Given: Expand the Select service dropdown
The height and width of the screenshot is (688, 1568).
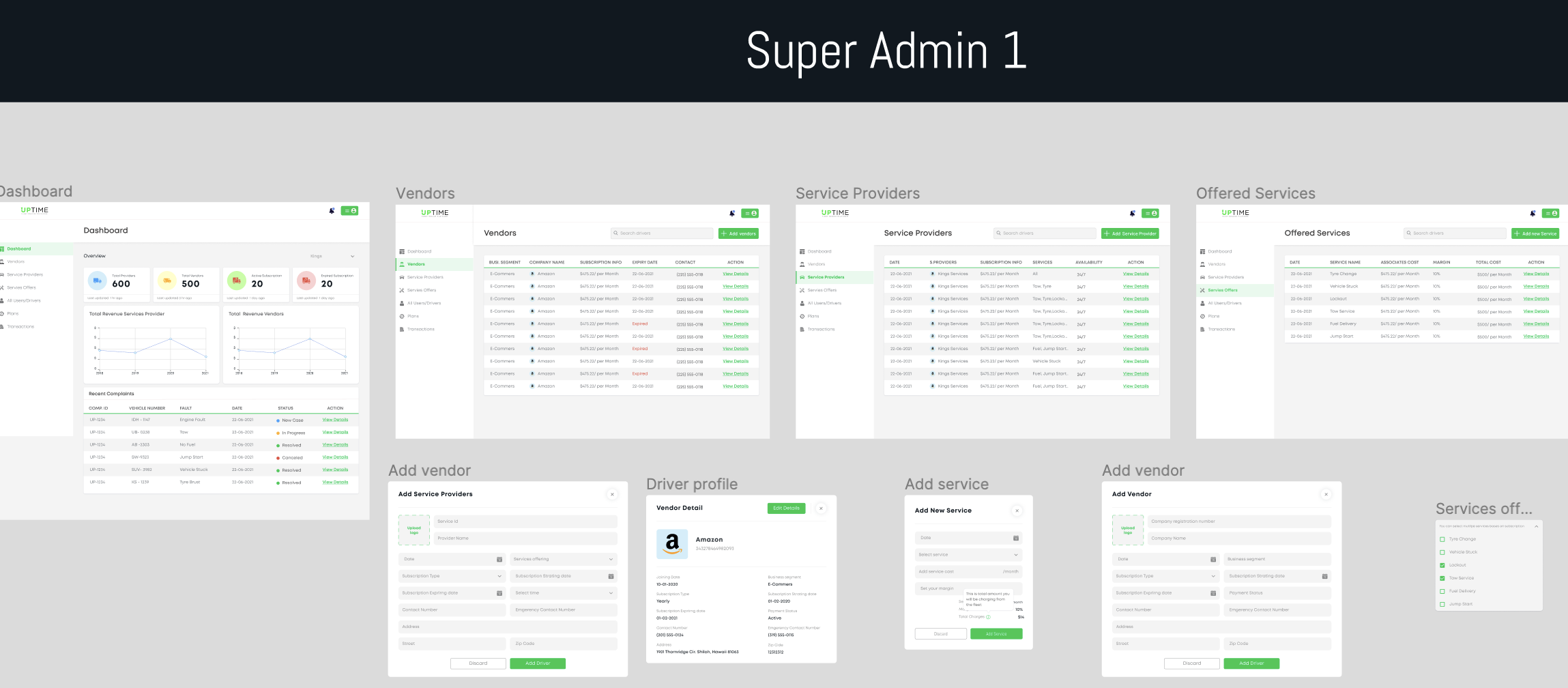Looking at the screenshot, I should (968, 555).
